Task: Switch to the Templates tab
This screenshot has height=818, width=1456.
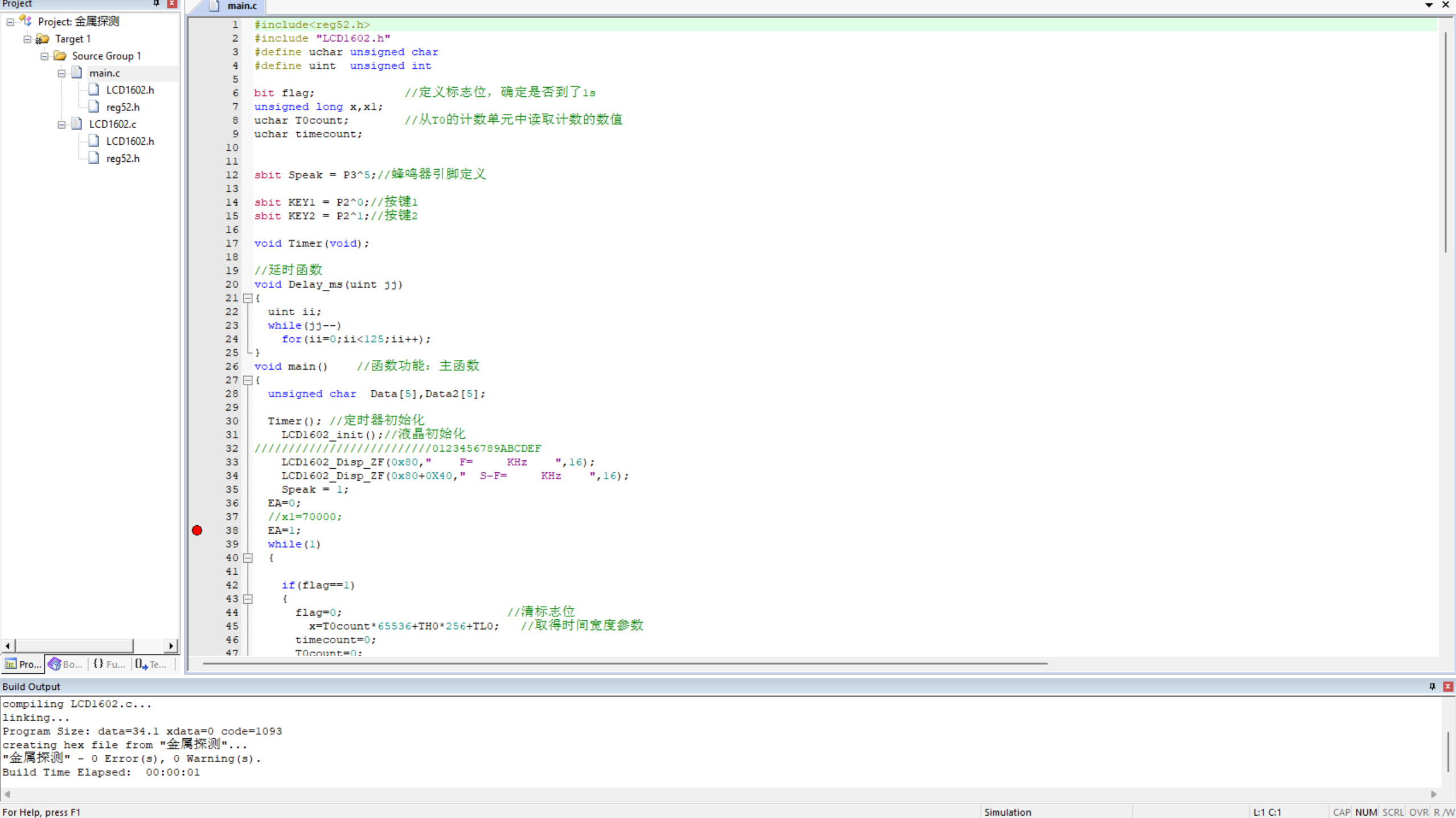Action: pyautogui.click(x=151, y=664)
